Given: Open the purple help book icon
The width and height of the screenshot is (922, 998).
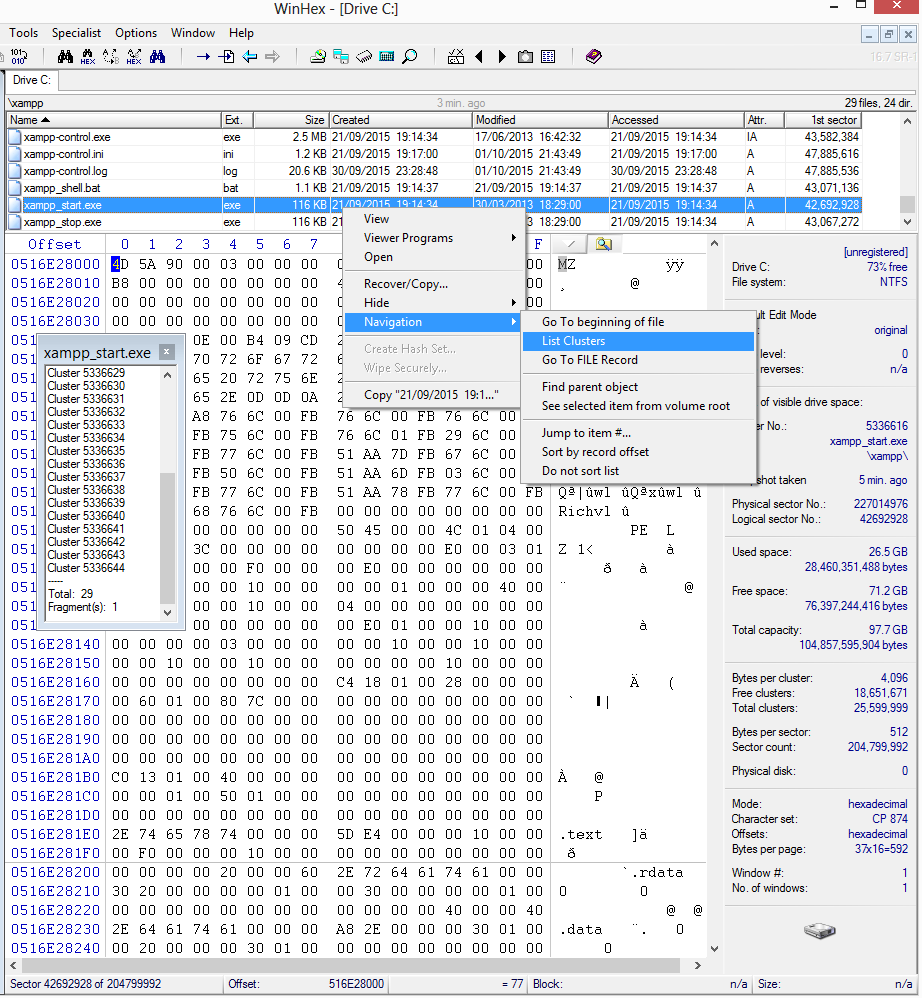Looking at the screenshot, I should pyautogui.click(x=594, y=57).
